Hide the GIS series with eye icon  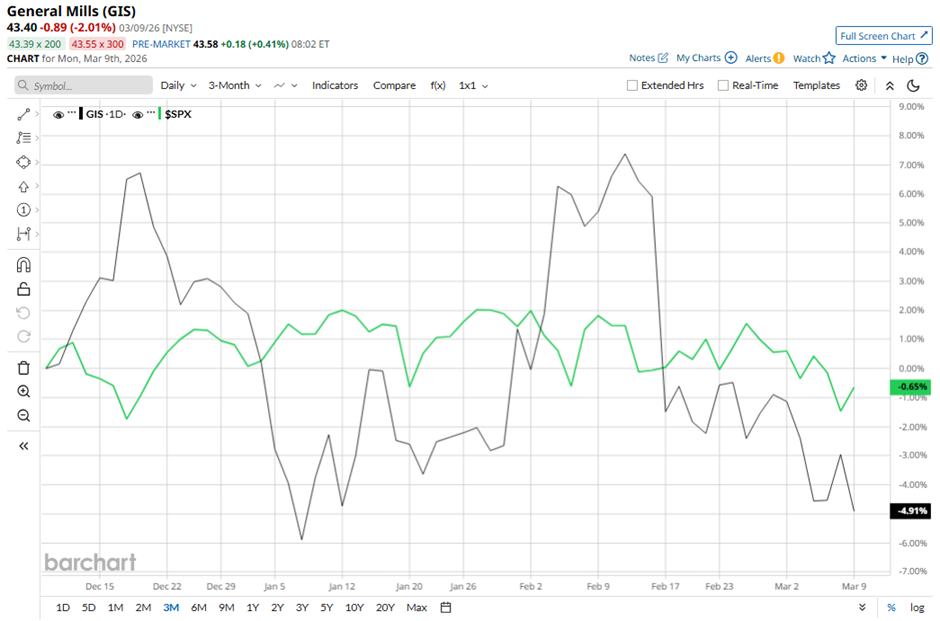(x=58, y=114)
